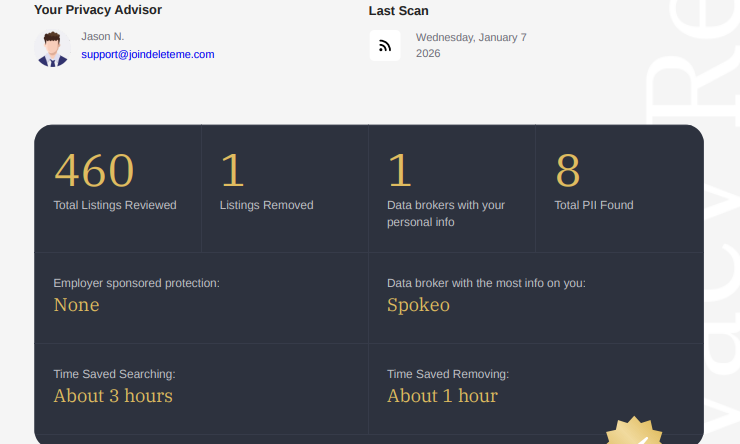Click the Your Privacy Advisor heading
This screenshot has width=740, height=444.
click(98, 10)
